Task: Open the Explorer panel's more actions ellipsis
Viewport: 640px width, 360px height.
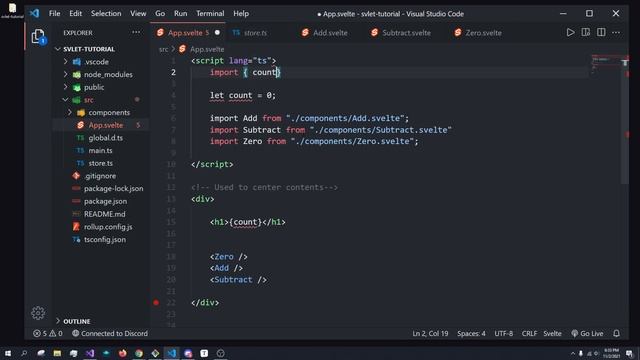Action: pyautogui.click(x=136, y=32)
